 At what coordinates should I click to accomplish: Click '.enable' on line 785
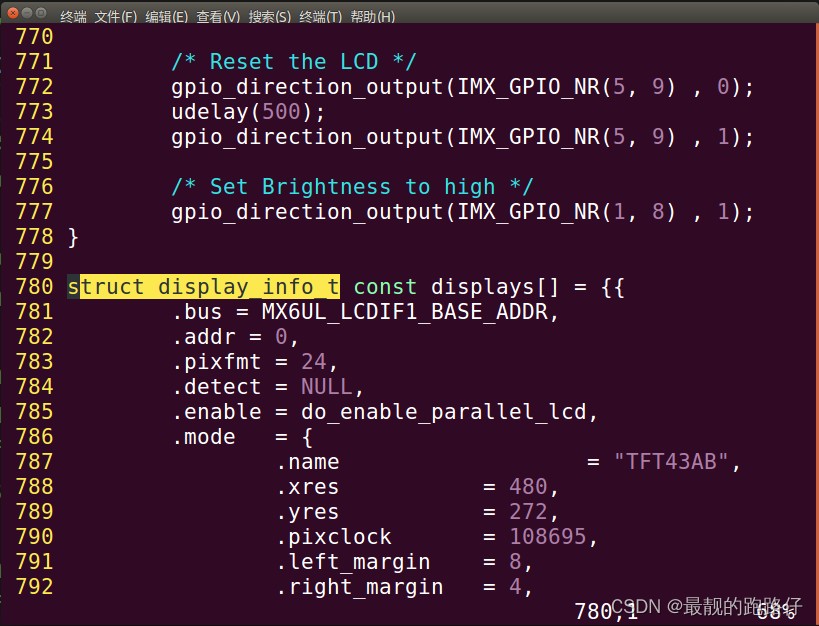[x=217, y=412]
